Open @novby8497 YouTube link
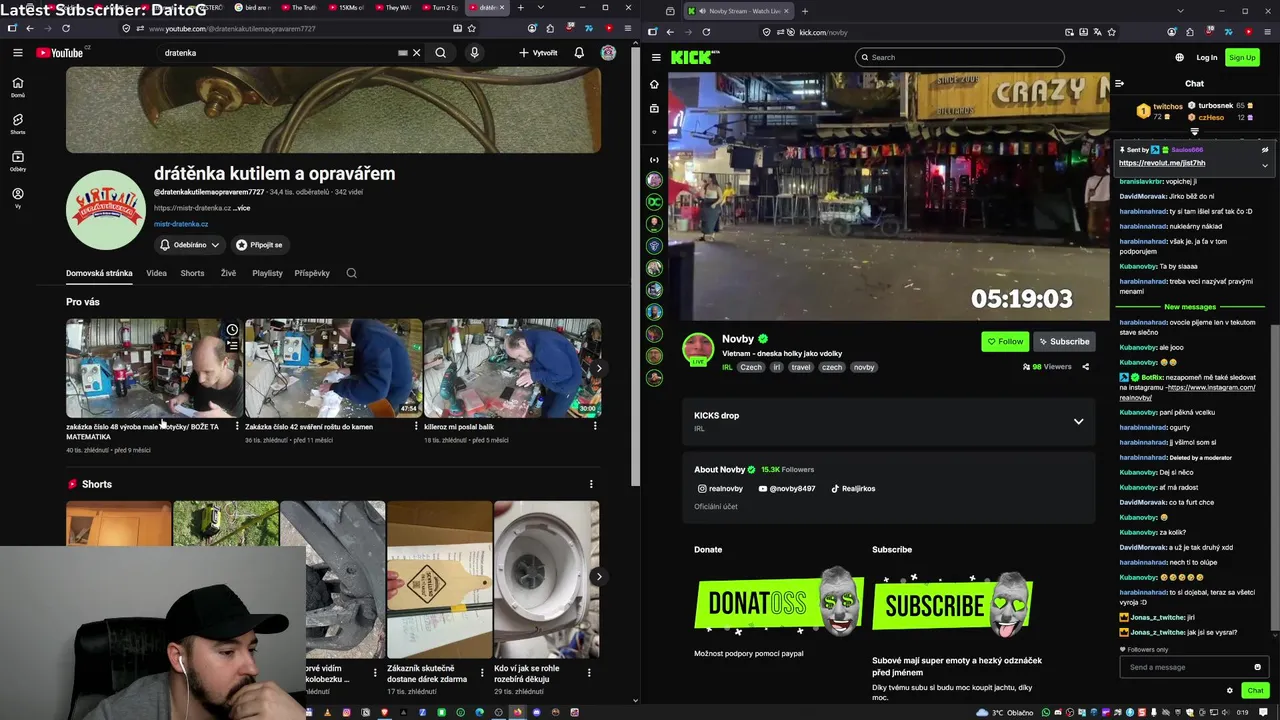1280x720 pixels. pyautogui.click(x=787, y=489)
